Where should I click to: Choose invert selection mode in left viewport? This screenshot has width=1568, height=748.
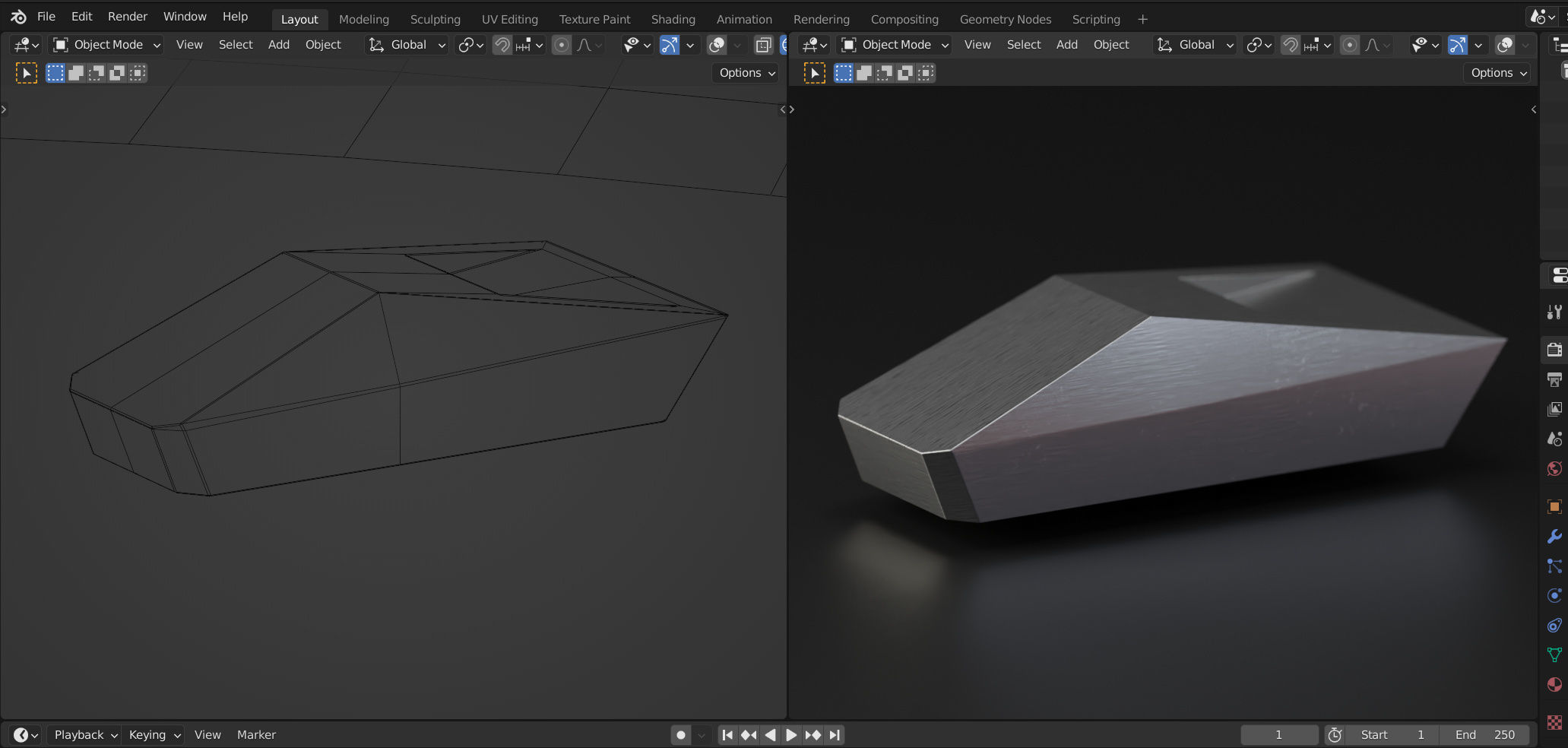click(117, 73)
